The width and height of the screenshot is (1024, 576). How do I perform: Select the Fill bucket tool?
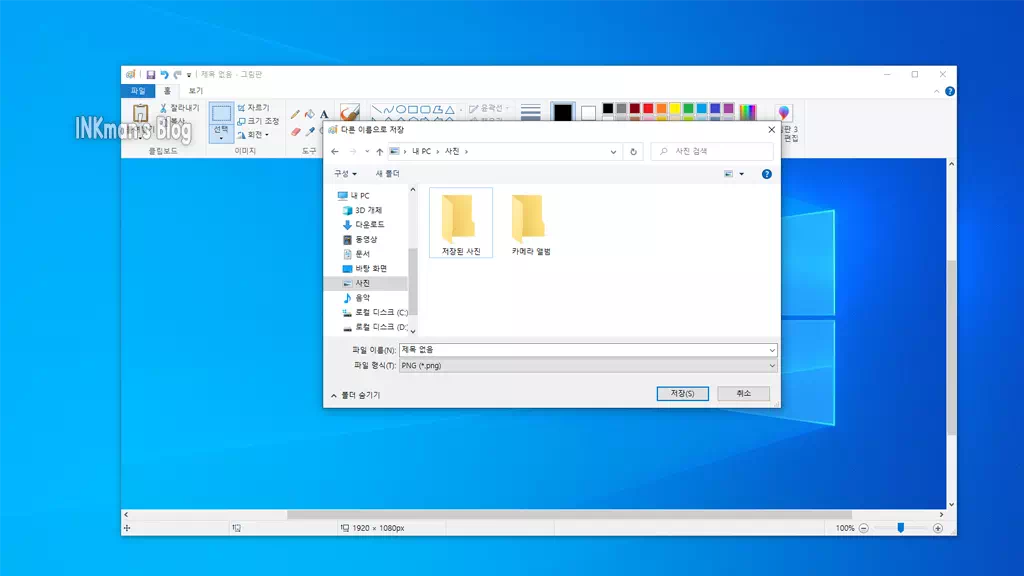[x=310, y=114]
